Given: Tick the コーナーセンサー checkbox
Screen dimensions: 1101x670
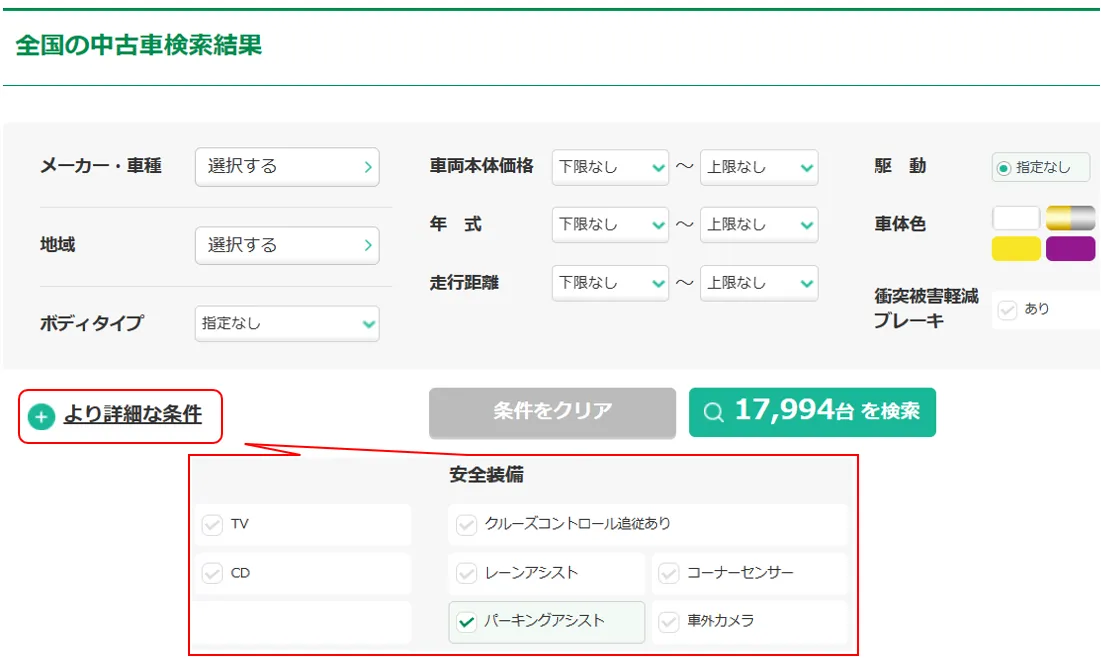Looking at the screenshot, I should pos(669,574).
